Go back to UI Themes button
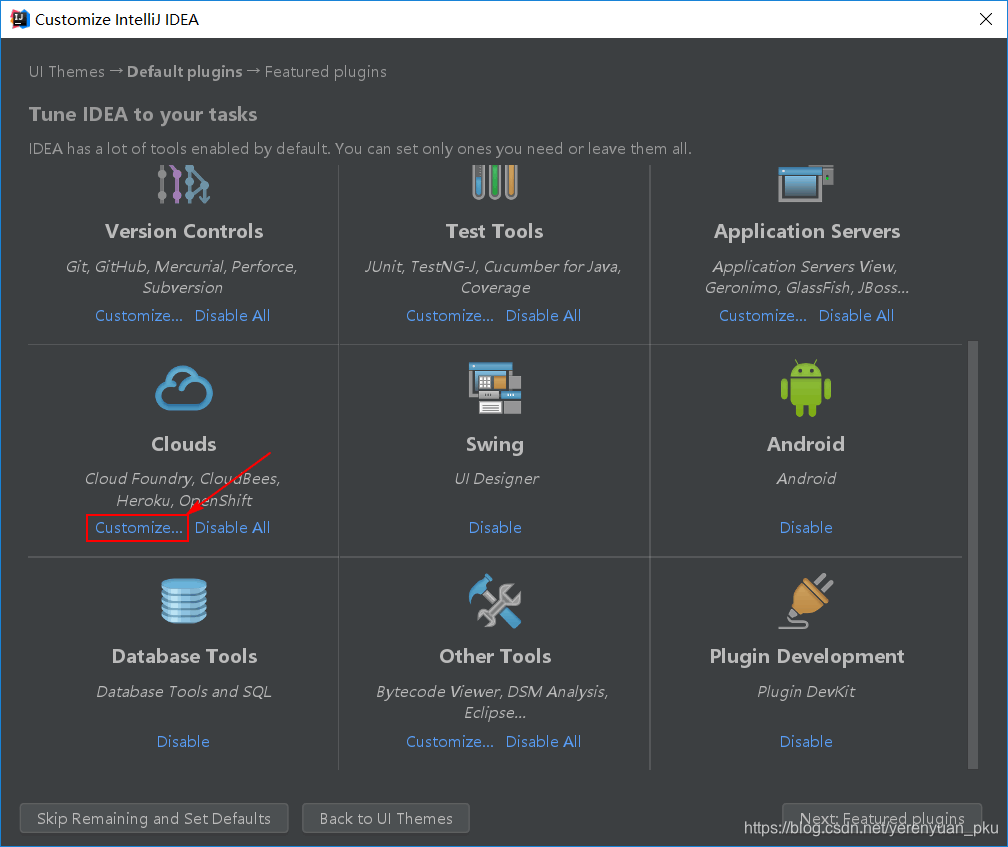This screenshot has width=1008, height=847. 386,818
